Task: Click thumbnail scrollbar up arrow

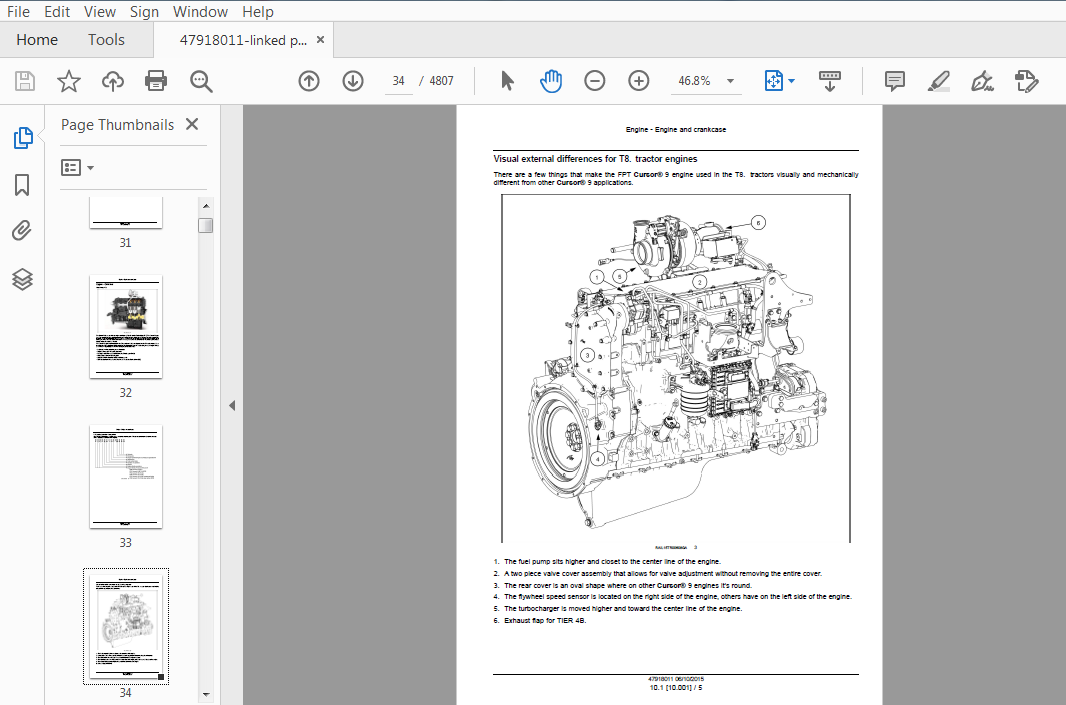Action: (x=206, y=205)
